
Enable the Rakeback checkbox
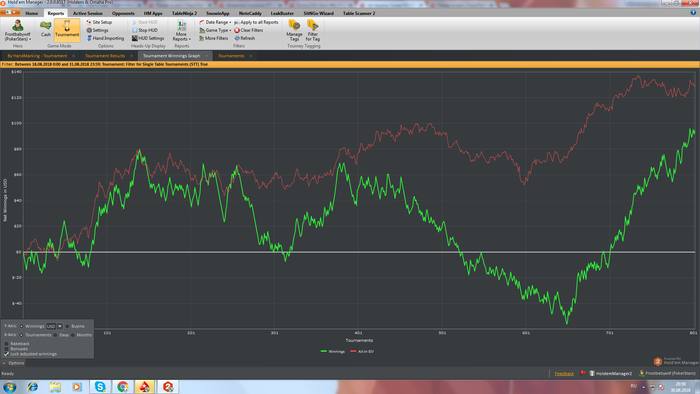click(x=6, y=344)
